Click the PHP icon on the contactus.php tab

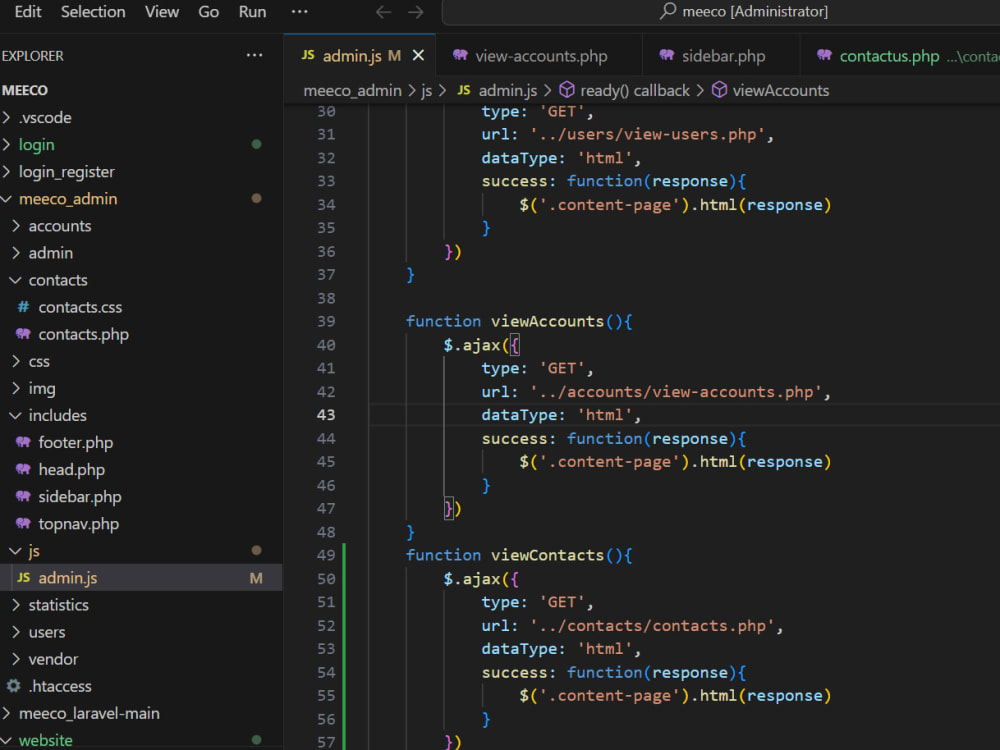(824, 55)
